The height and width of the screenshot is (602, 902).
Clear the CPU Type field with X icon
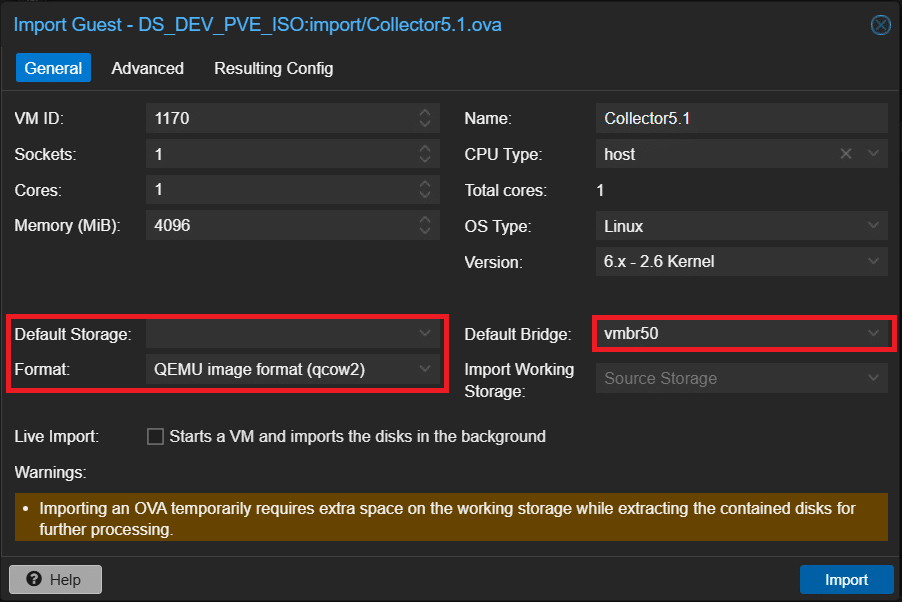tap(846, 154)
